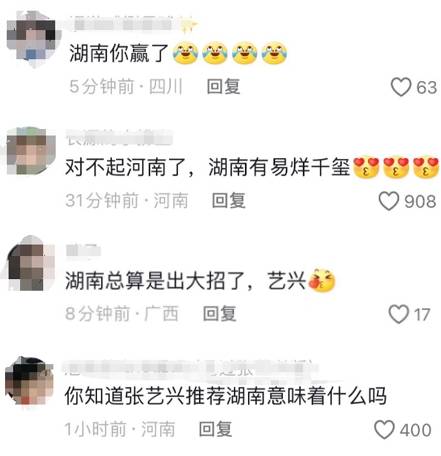Reply to the 对不起河南了 comment
Image resolution: width=441 pixels, height=456 pixels.
point(229,201)
